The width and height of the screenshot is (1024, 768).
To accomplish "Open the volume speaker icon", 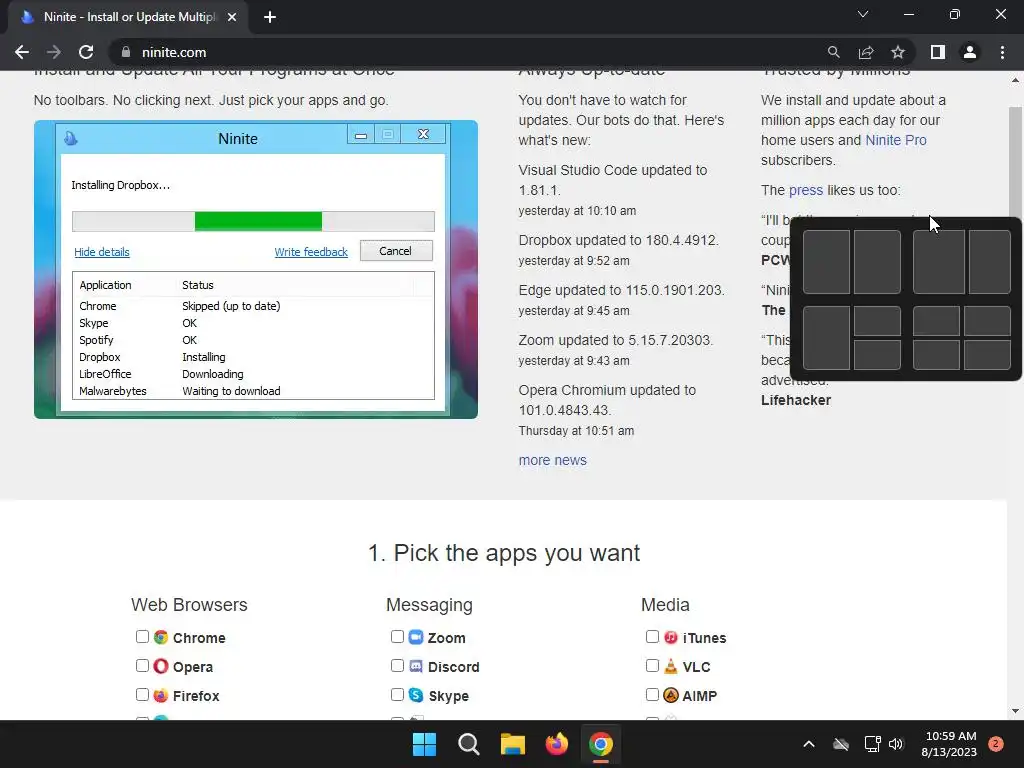I will 896,744.
